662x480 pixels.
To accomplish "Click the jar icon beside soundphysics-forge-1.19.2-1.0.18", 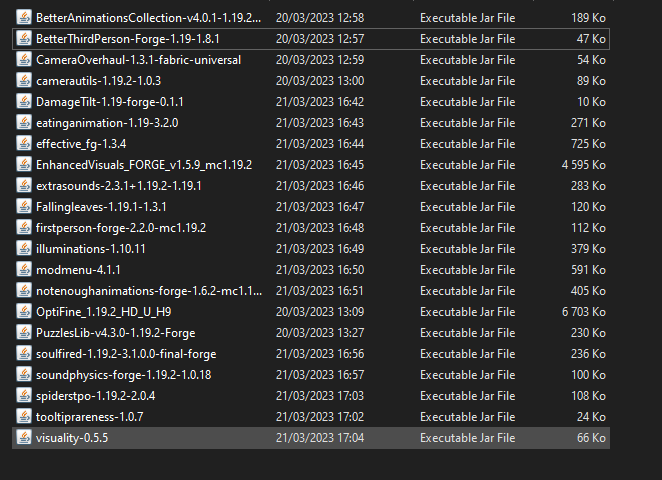I will click(24, 374).
